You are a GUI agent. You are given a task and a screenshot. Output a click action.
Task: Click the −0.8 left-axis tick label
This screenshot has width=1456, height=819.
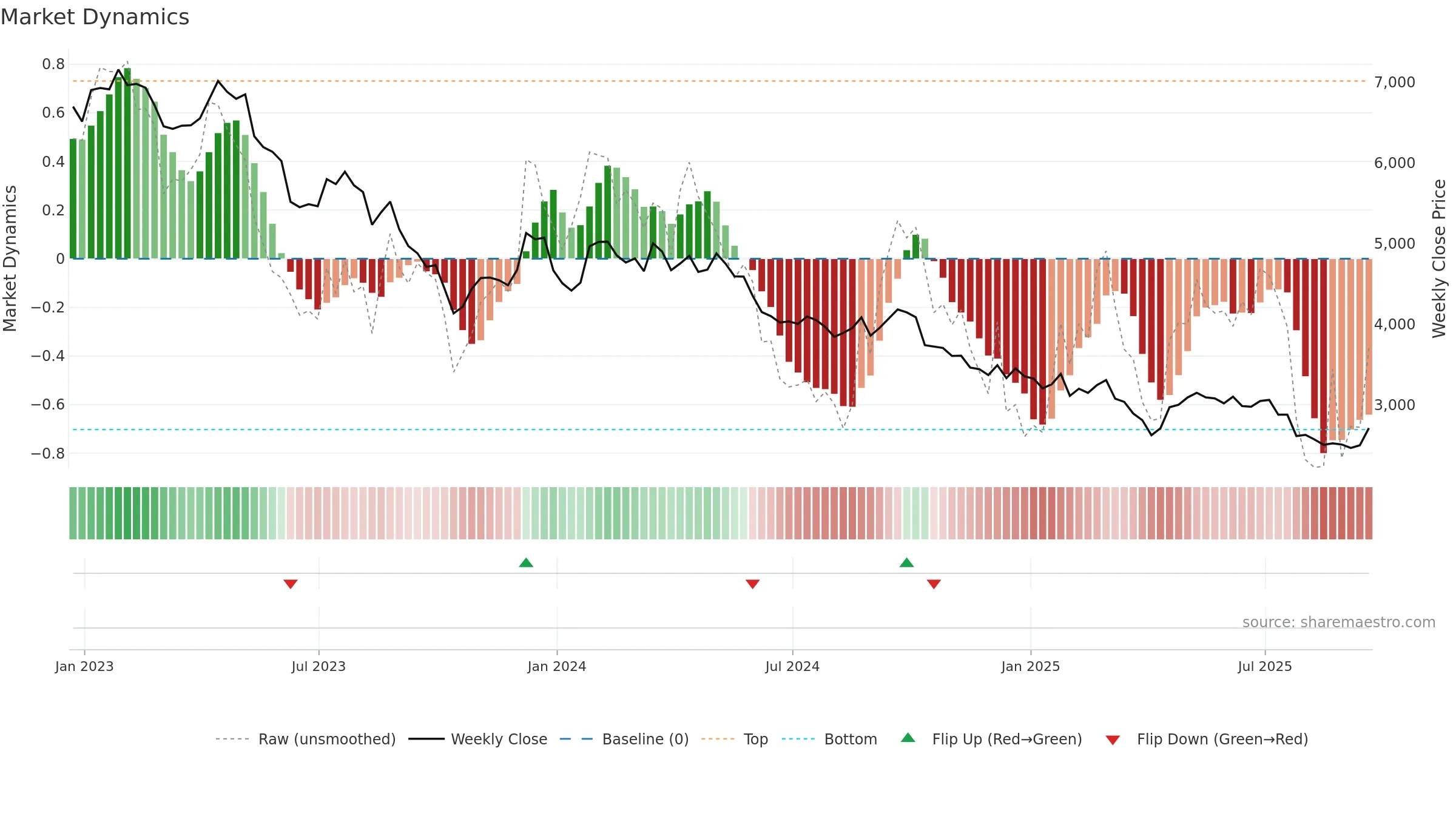click(48, 453)
